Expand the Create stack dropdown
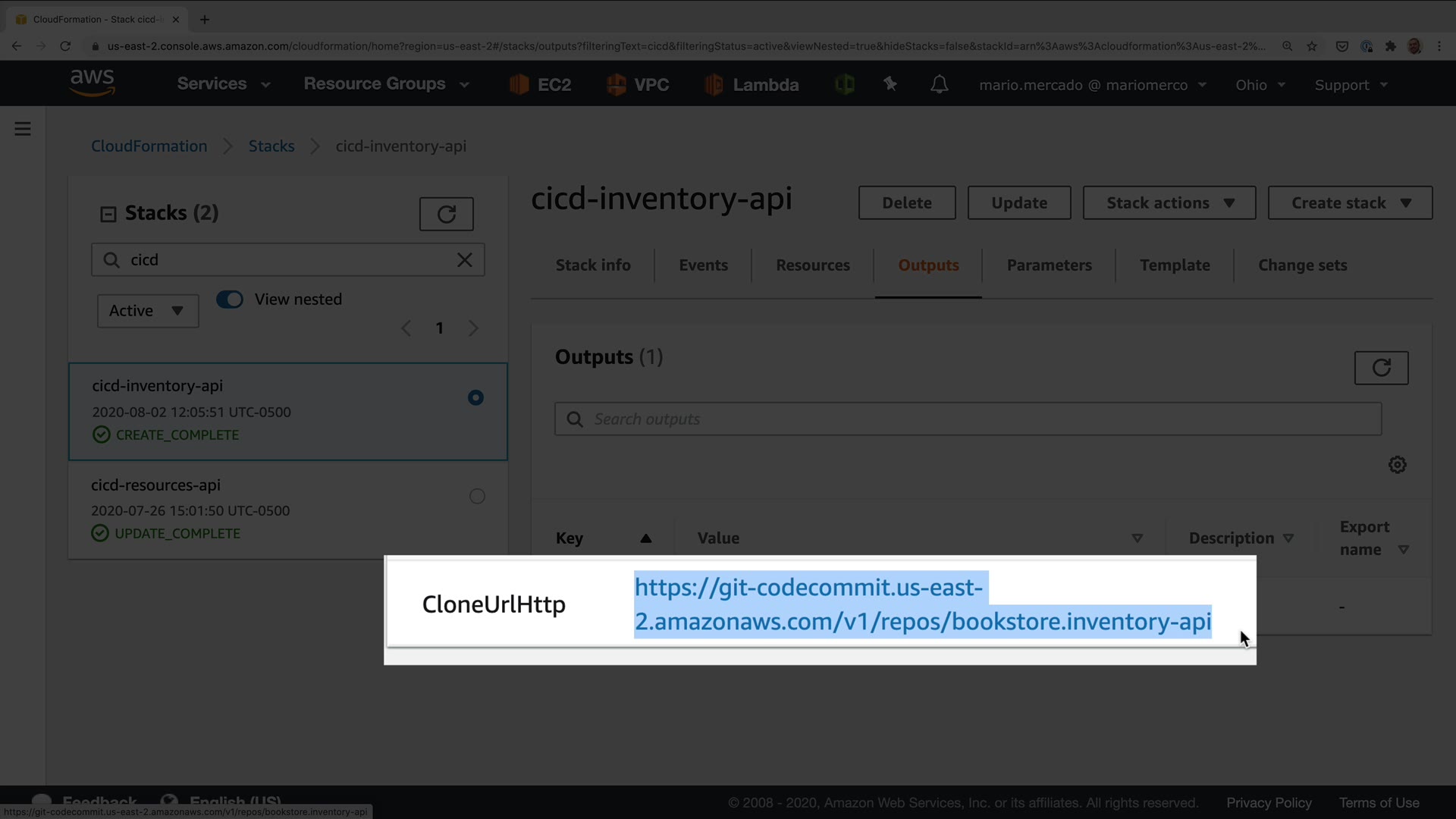 coord(1349,203)
